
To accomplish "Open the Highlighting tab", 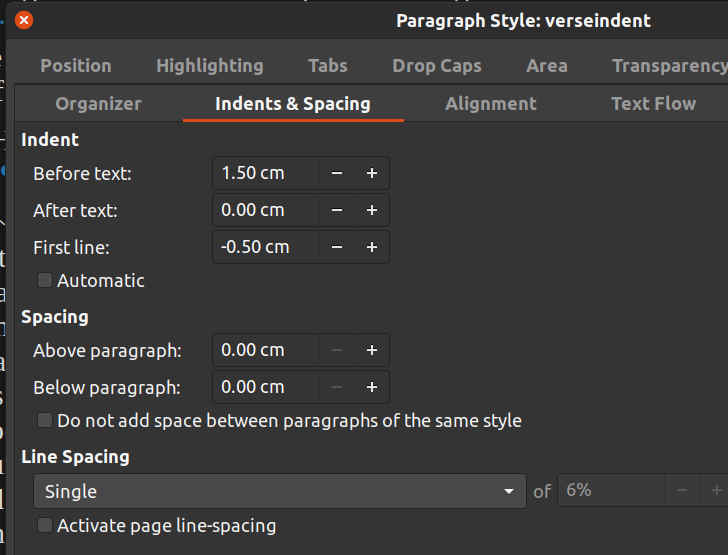I will [x=209, y=66].
